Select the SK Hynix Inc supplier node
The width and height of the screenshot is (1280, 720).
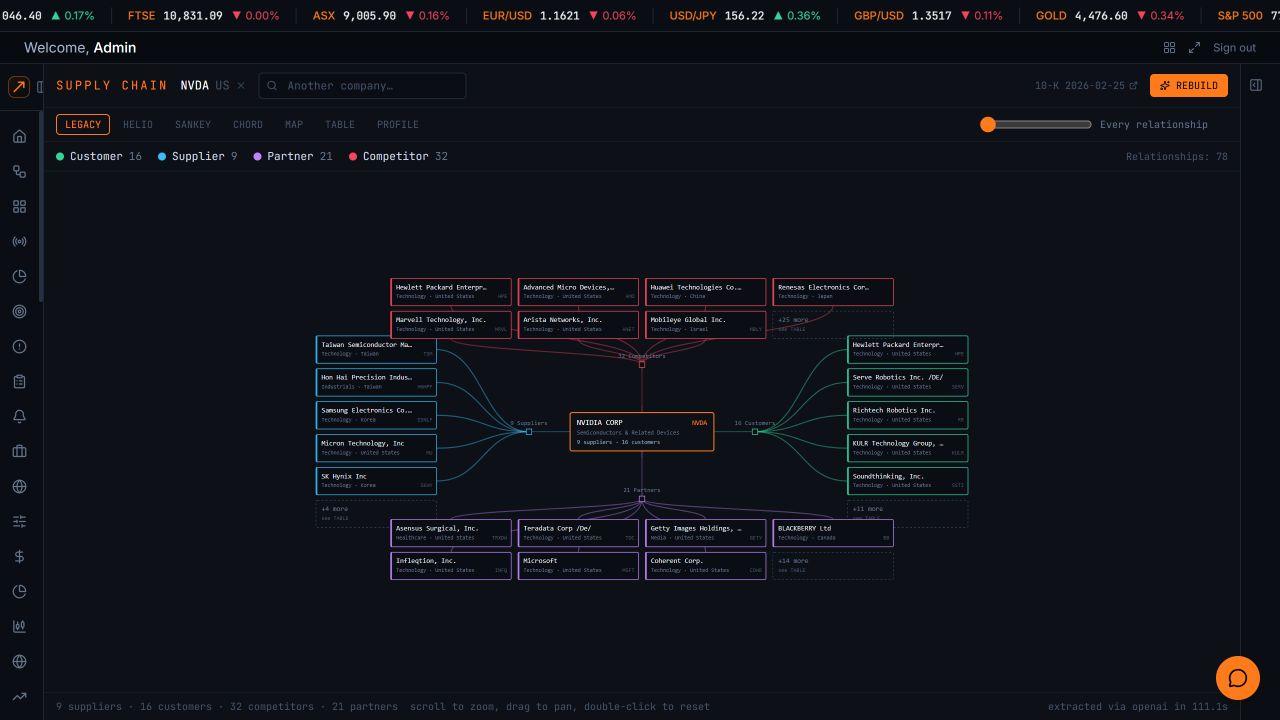click(376, 481)
